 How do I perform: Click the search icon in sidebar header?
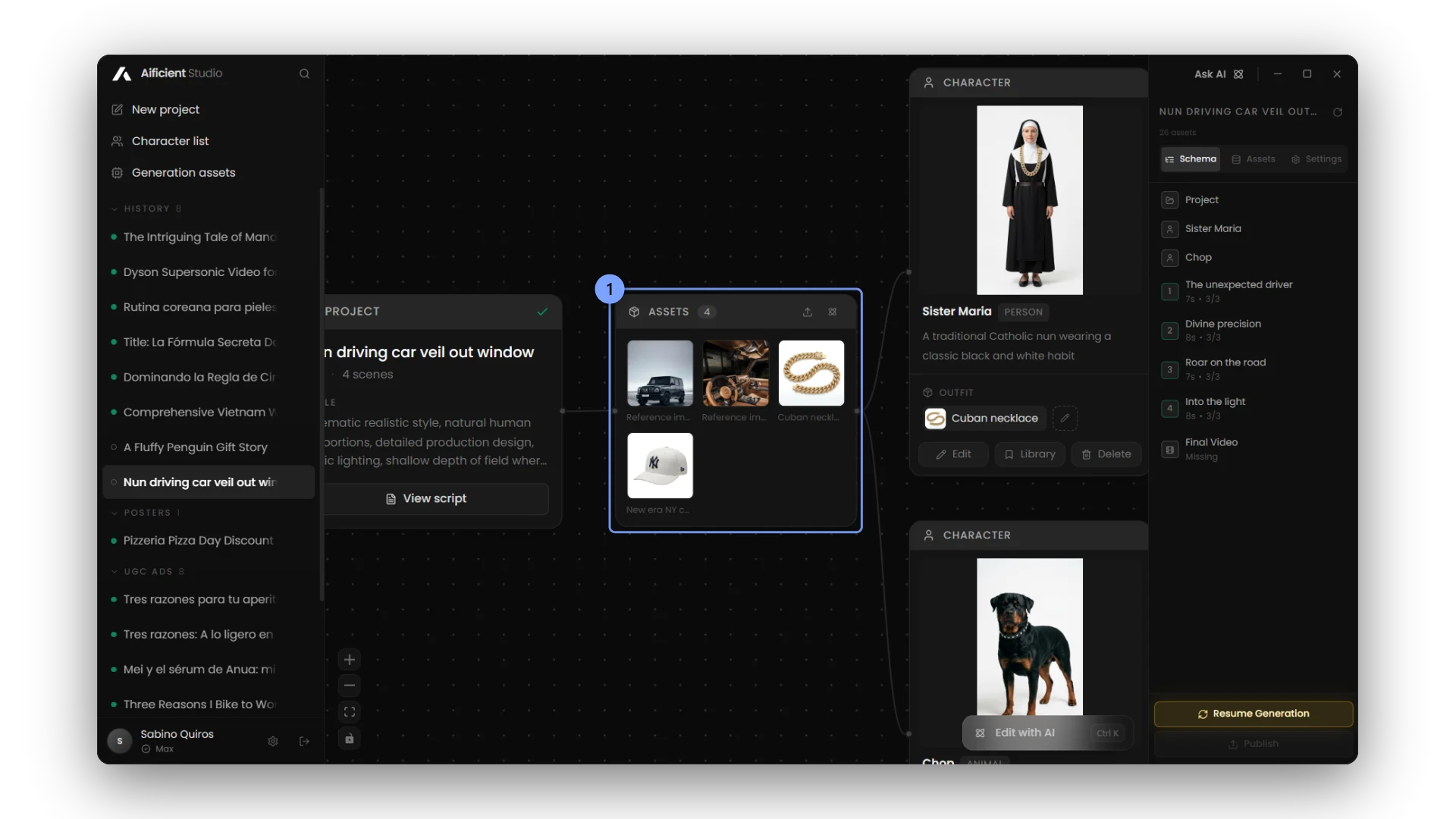coord(304,74)
